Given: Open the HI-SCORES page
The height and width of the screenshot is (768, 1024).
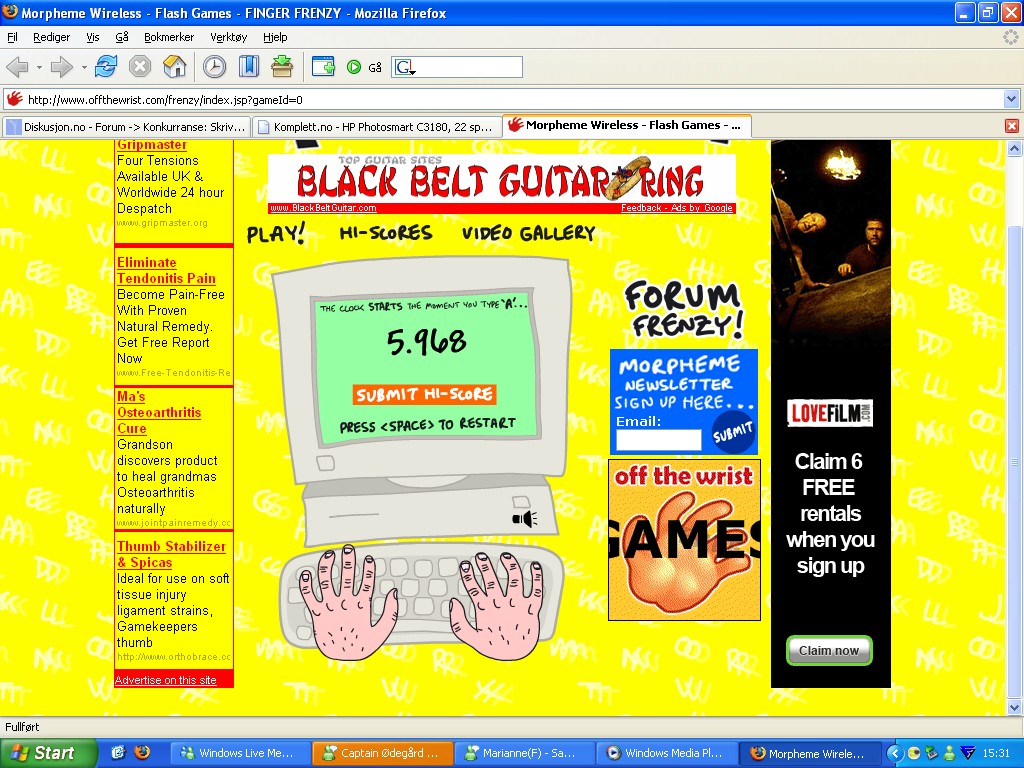Looking at the screenshot, I should click(x=385, y=232).
